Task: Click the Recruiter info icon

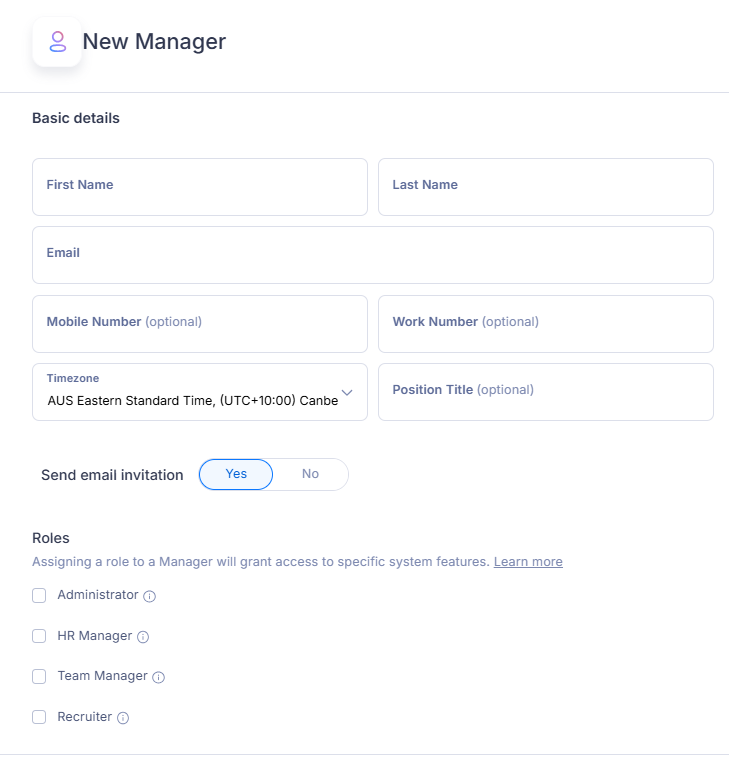Action: coord(123,718)
